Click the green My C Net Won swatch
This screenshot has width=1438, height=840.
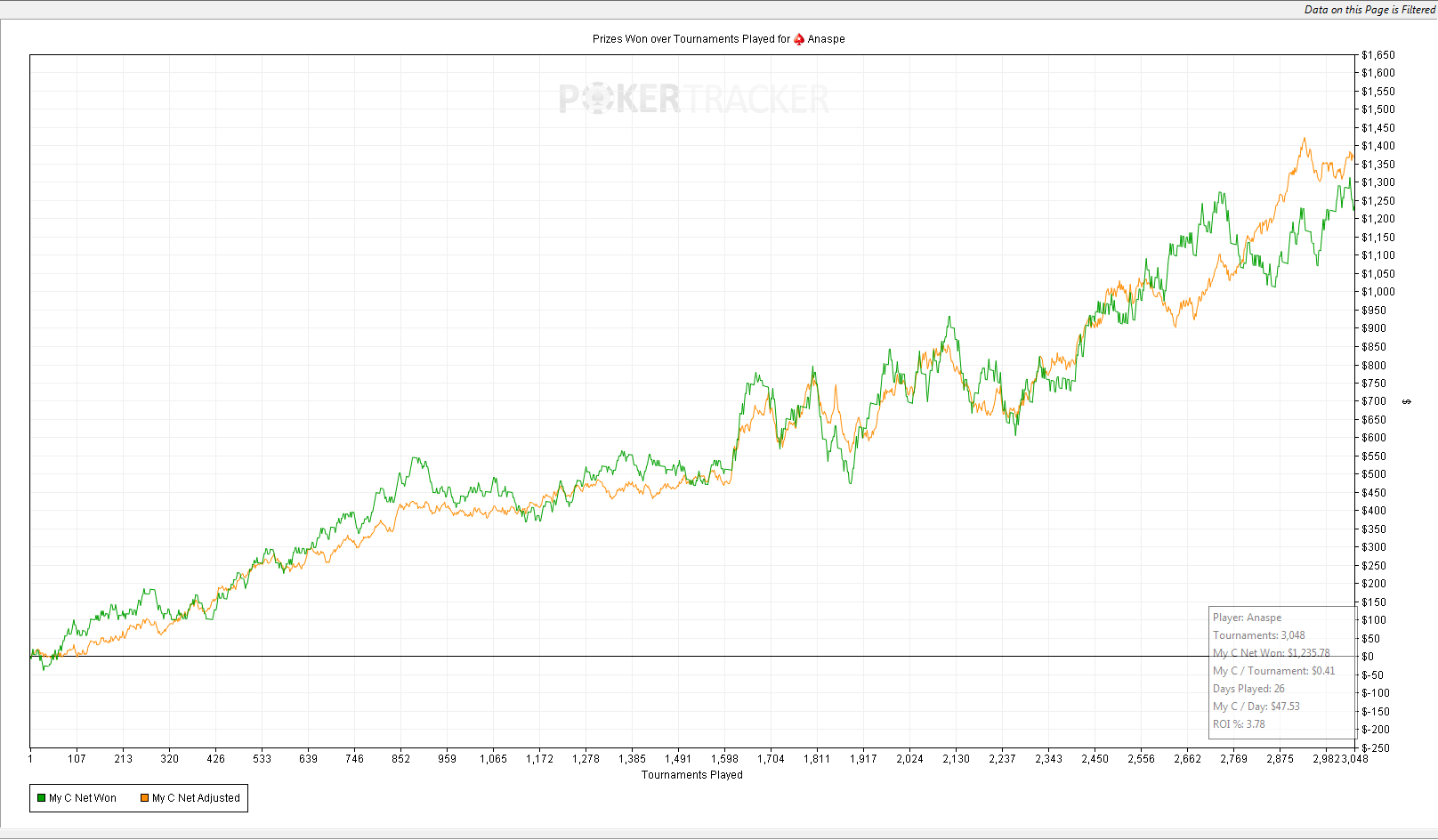[41, 798]
